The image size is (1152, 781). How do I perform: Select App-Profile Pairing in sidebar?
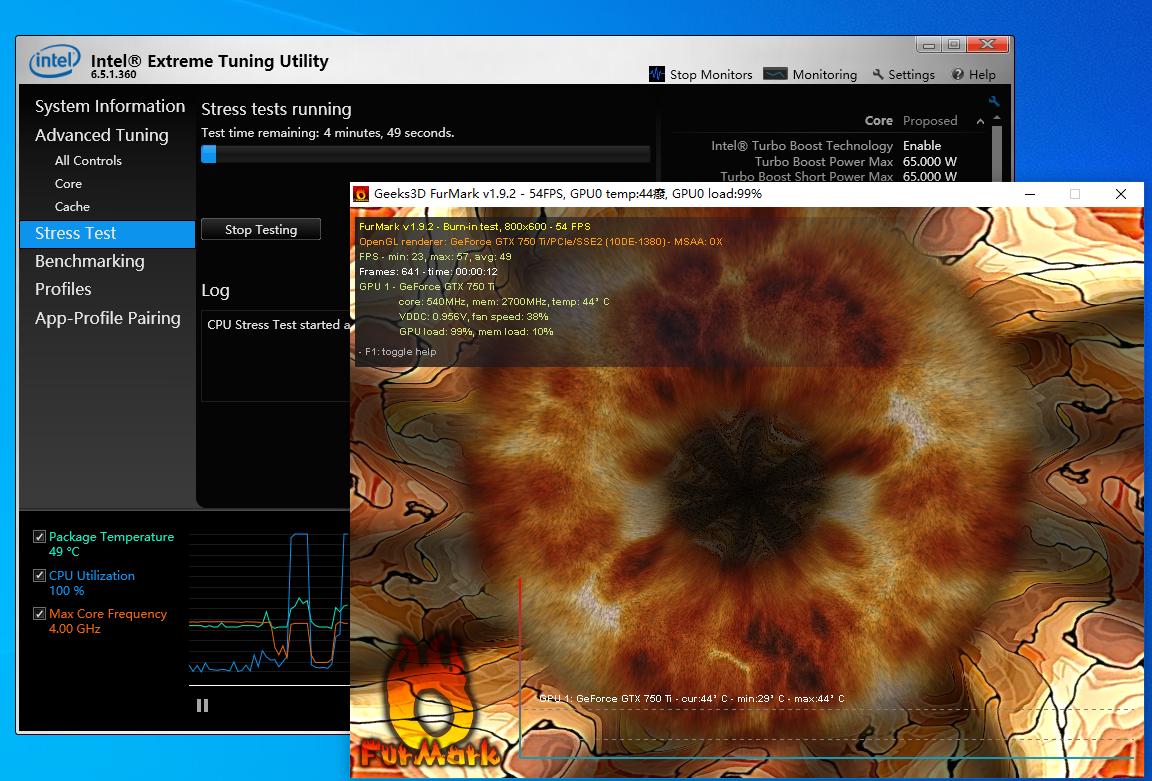107,318
